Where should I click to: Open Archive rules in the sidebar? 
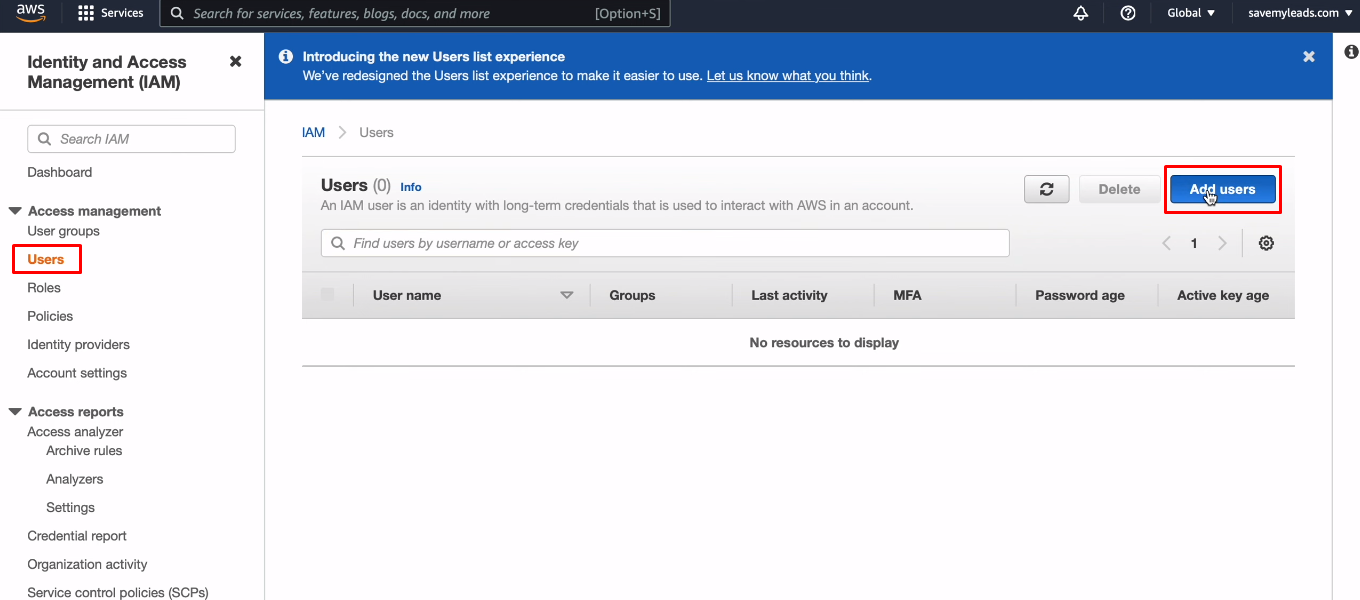pos(84,451)
